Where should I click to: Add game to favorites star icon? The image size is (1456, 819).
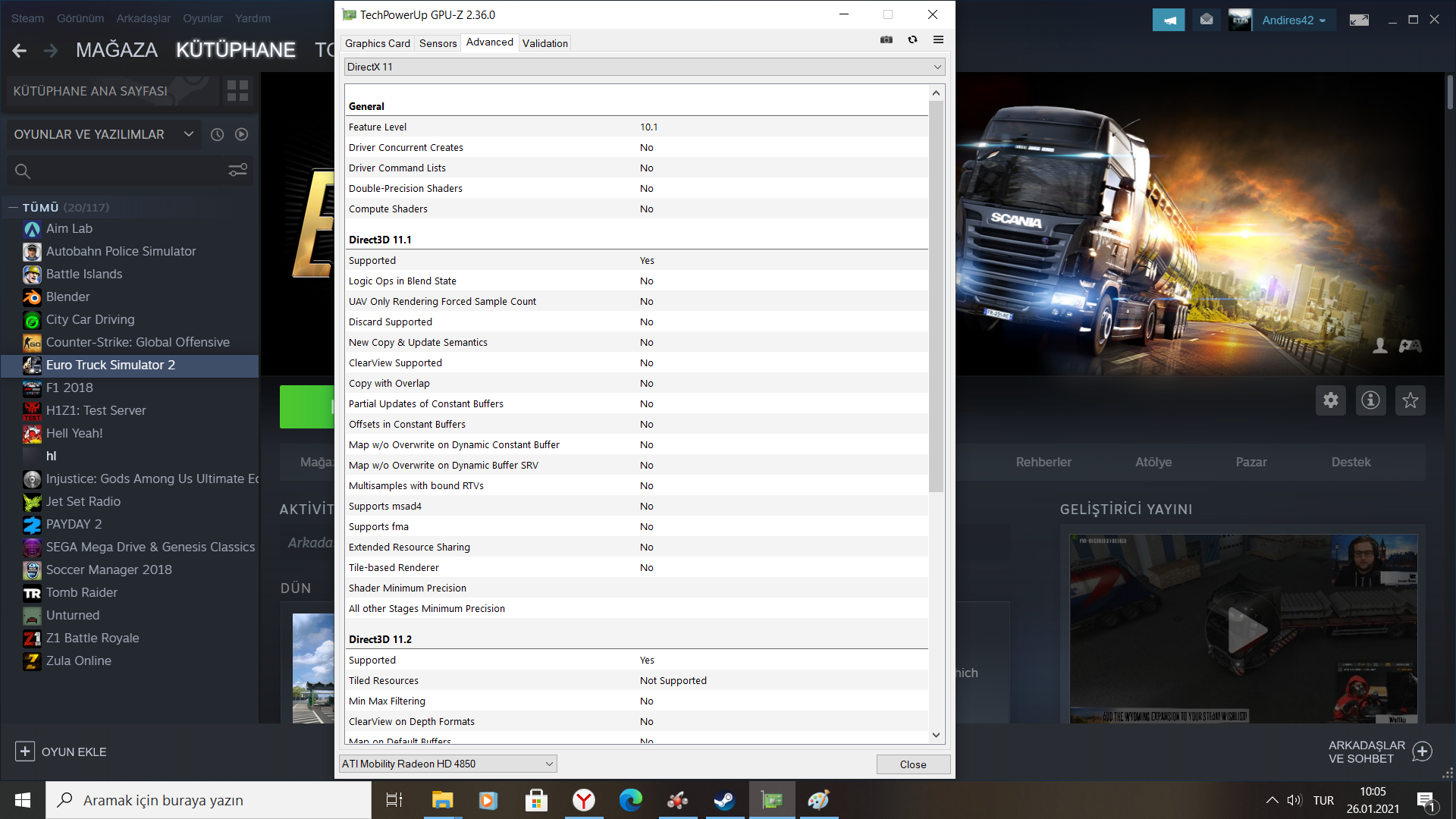pos(1410,400)
